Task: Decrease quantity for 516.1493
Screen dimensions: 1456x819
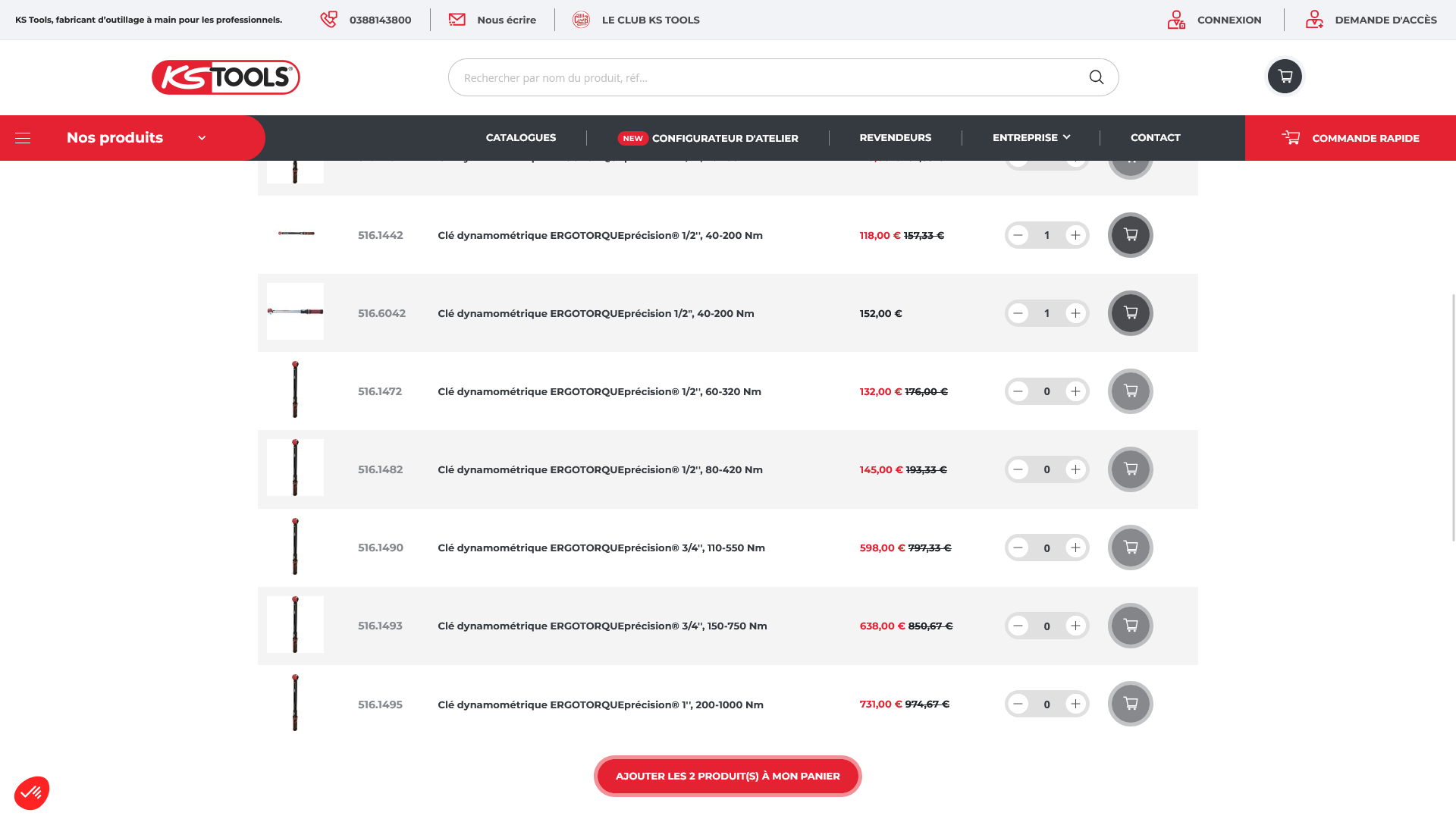Action: 1018,626
